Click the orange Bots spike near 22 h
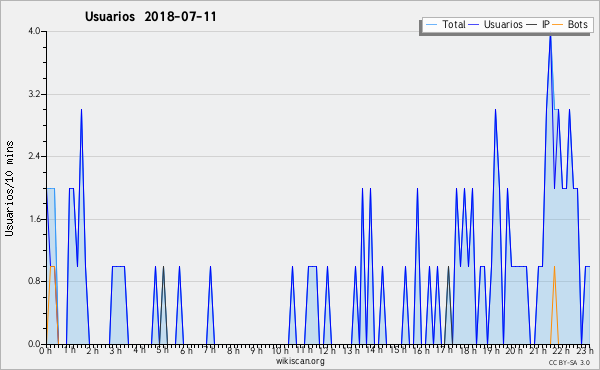The height and width of the screenshot is (370, 600). [554, 305]
